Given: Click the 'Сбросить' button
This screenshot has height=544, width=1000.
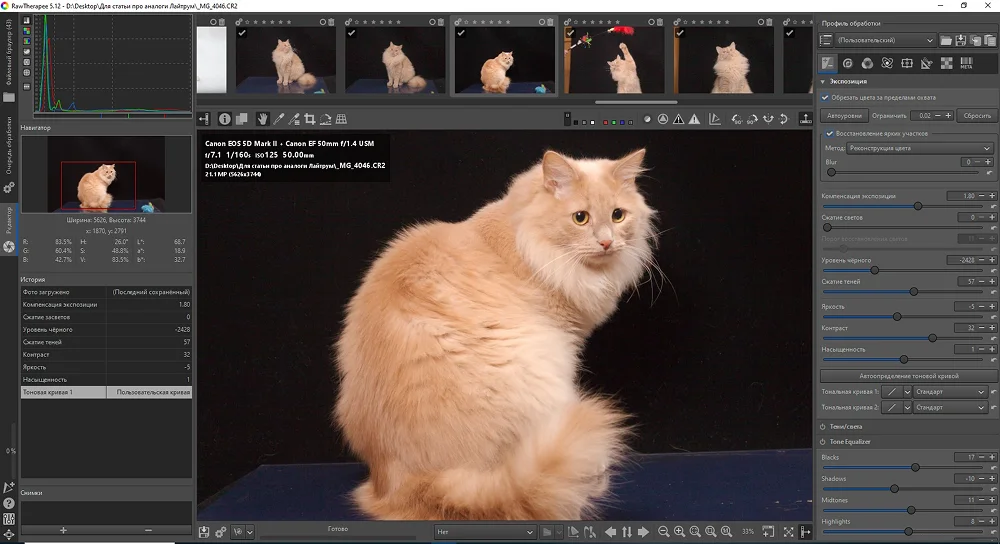Looking at the screenshot, I should (x=976, y=116).
